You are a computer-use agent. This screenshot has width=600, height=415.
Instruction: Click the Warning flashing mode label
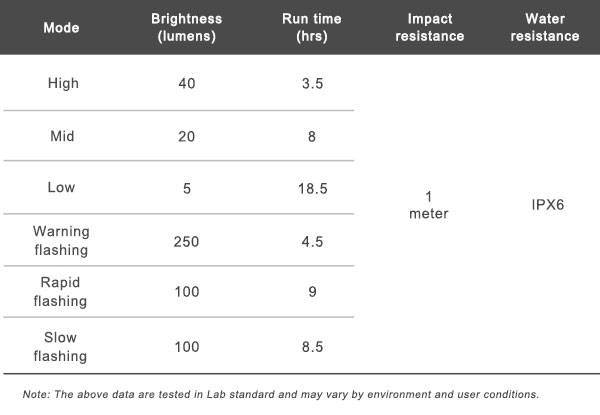tap(62, 239)
